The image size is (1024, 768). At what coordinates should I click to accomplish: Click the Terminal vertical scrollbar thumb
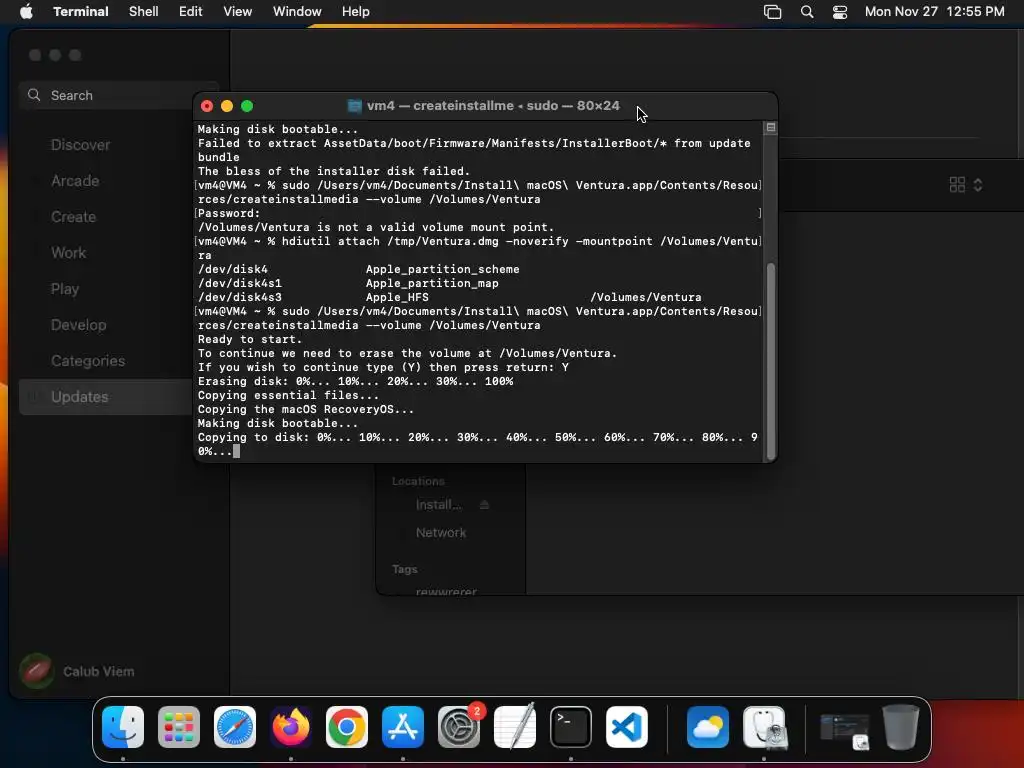(x=771, y=361)
